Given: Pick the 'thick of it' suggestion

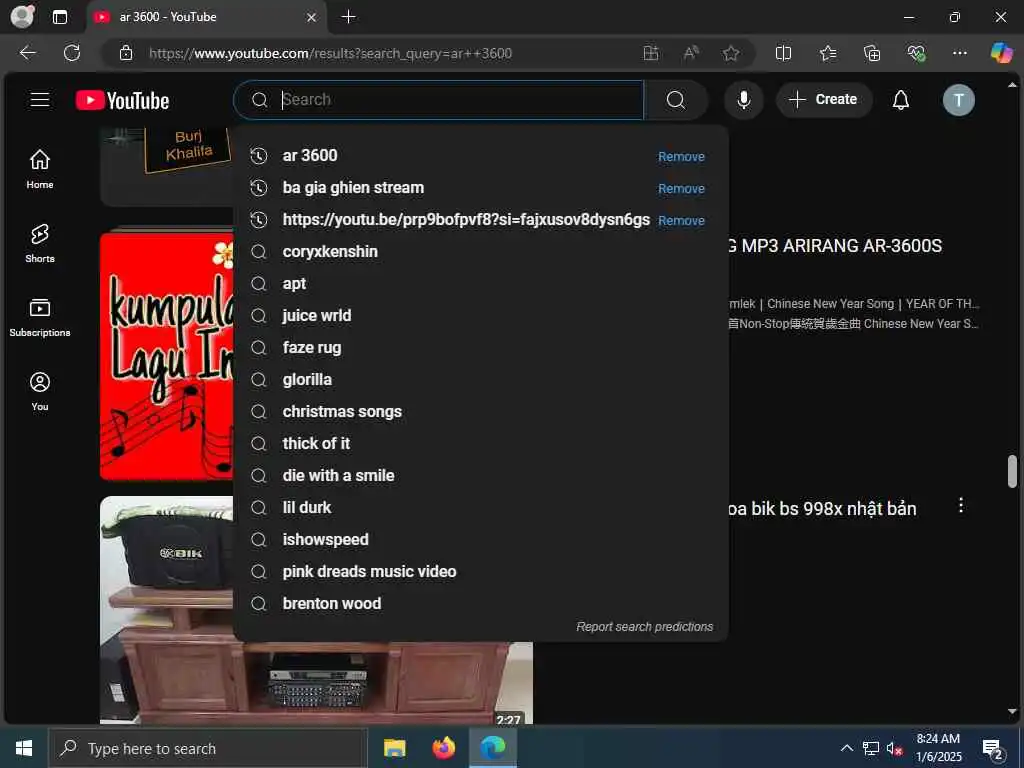Looking at the screenshot, I should pos(480,443).
